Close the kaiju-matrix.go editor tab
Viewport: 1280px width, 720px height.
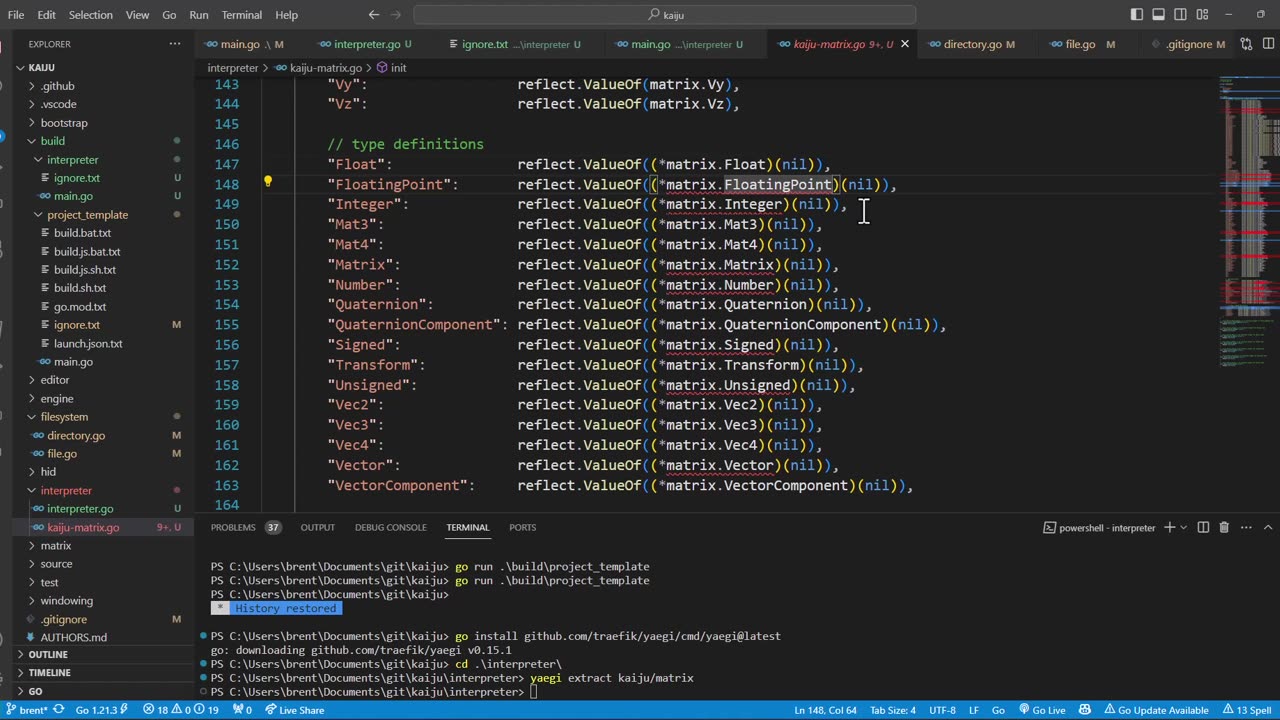[905, 44]
